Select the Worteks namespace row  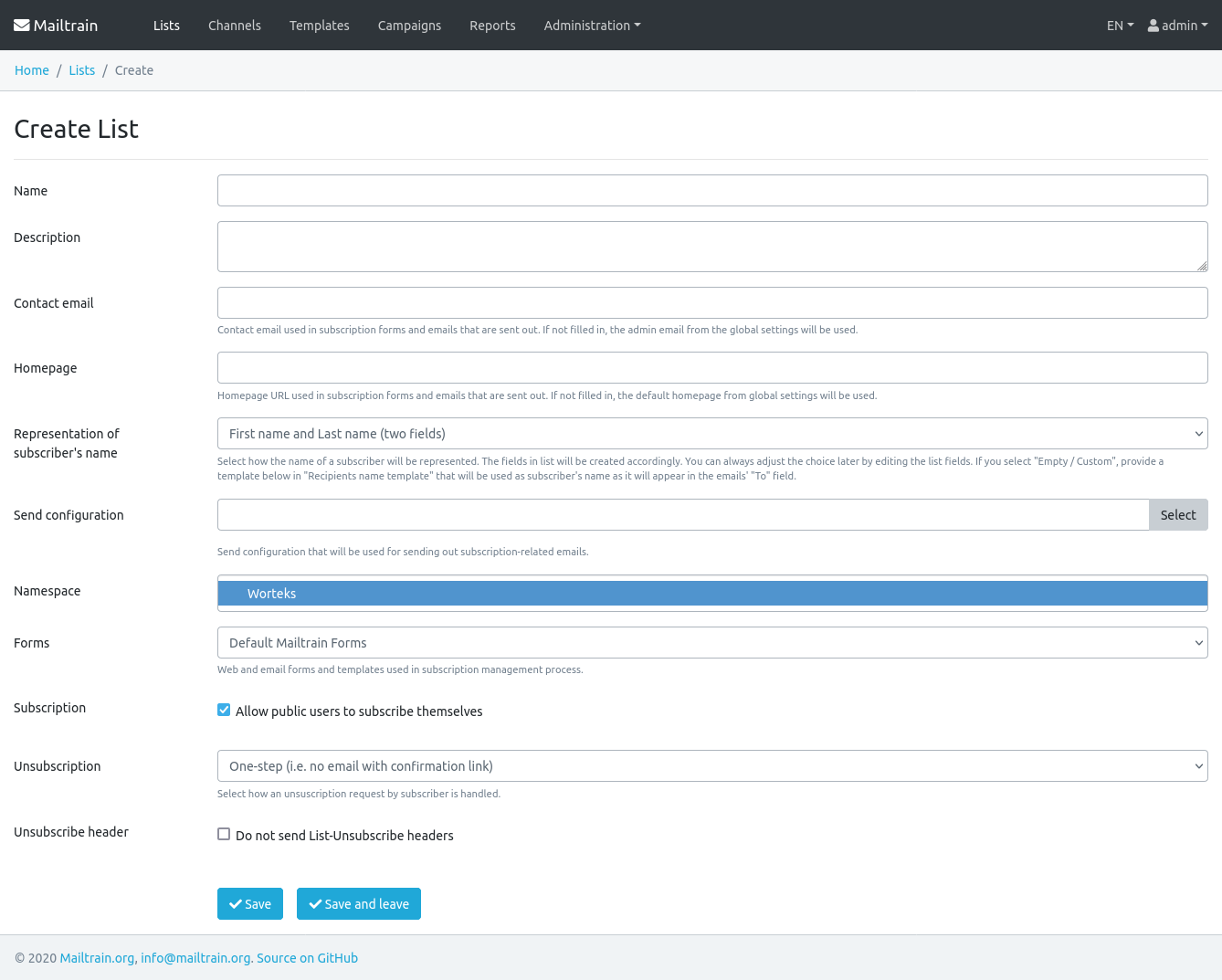coord(712,594)
